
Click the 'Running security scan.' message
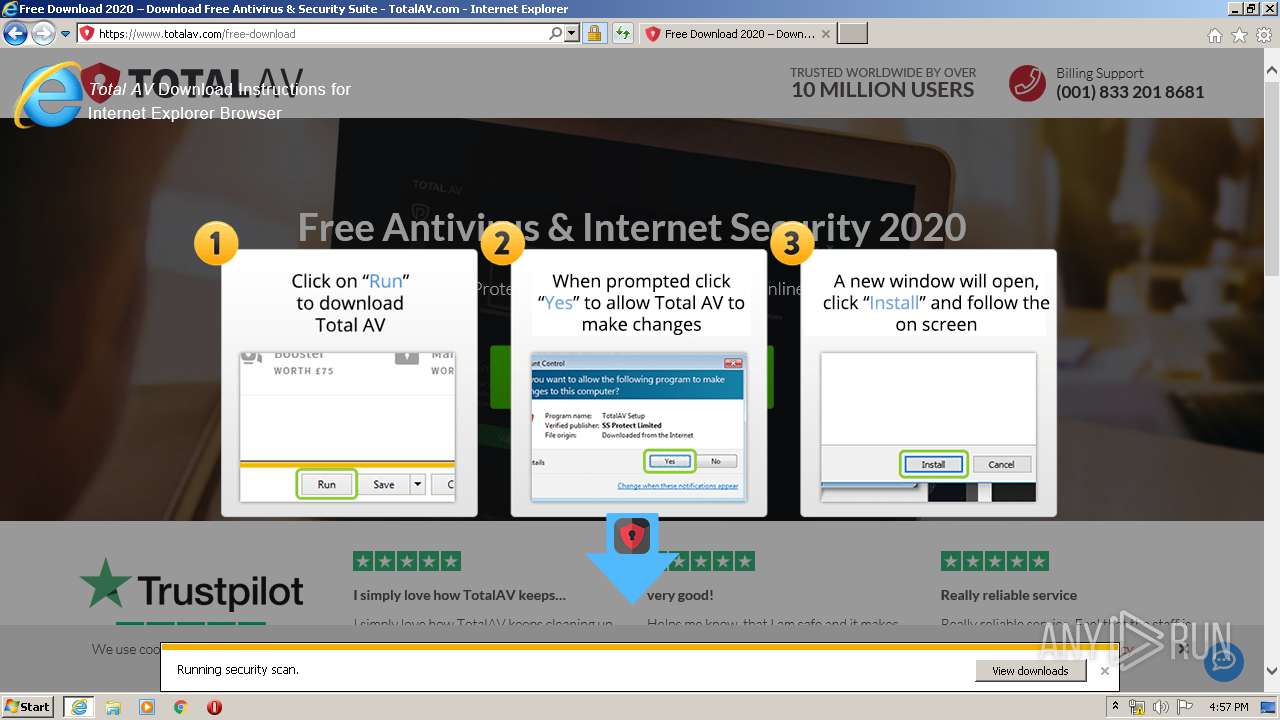coord(238,670)
